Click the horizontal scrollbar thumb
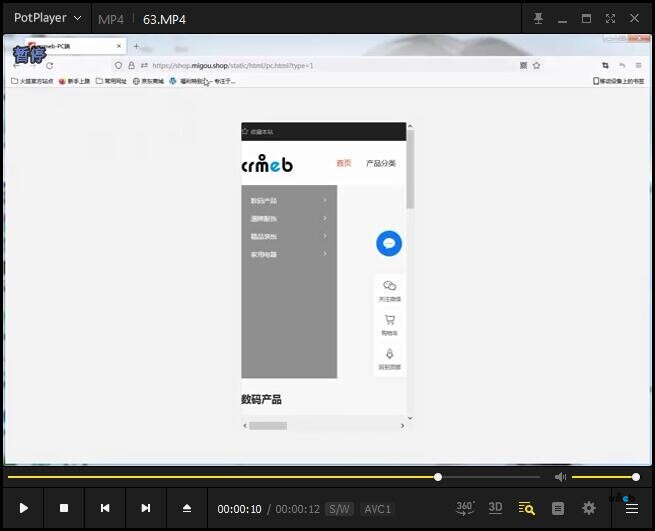The width and height of the screenshot is (655, 531). [x=268, y=426]
